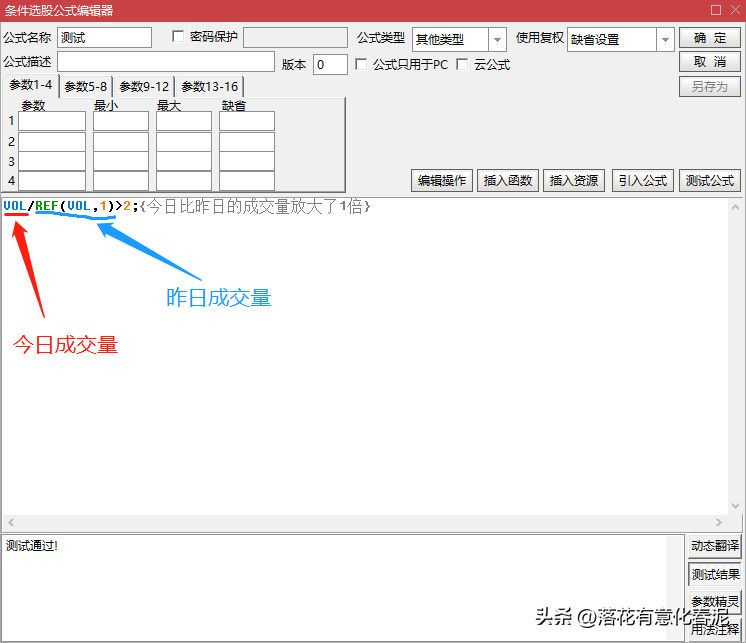Click the horizontal scroll-left arrow
The width and height of the screenshot is (746, 643).
click(x=11, y=522)
